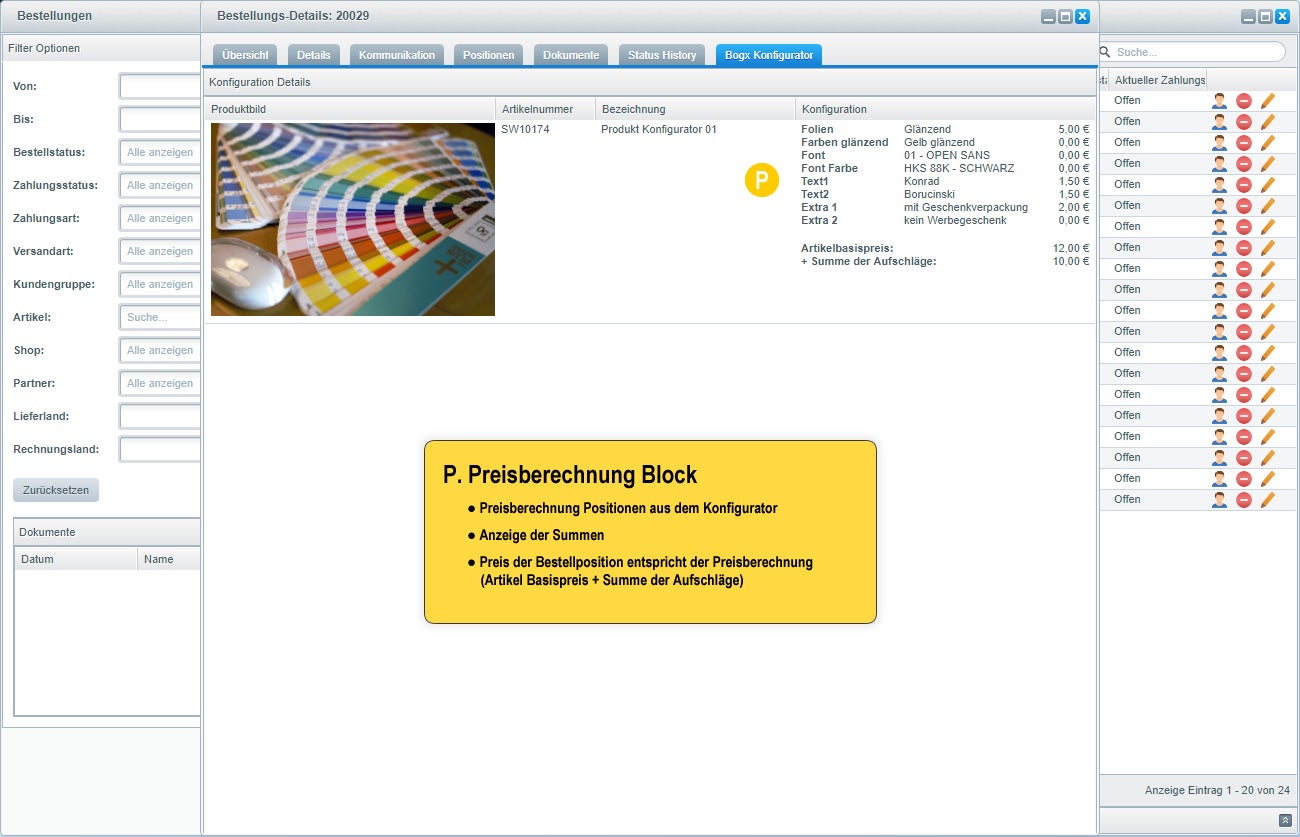
Task: Click the Filter Optionen panel header
Action: point(103,48)
